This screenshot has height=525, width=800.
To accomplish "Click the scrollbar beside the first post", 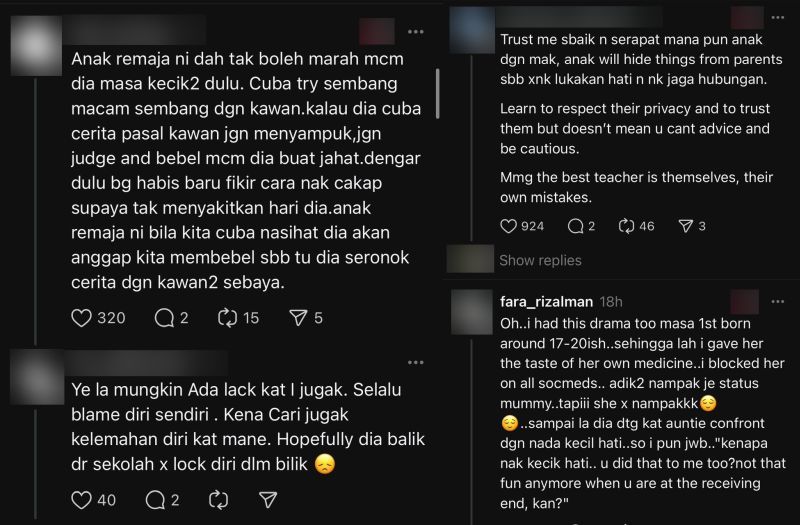I will (x=438, y=93).
